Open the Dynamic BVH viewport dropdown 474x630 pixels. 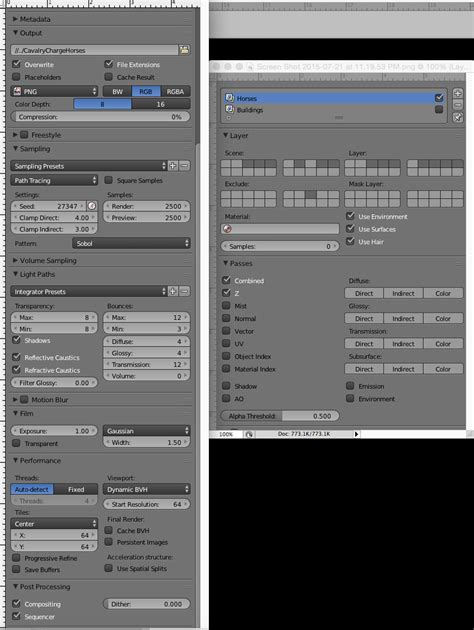coord(147,489)
